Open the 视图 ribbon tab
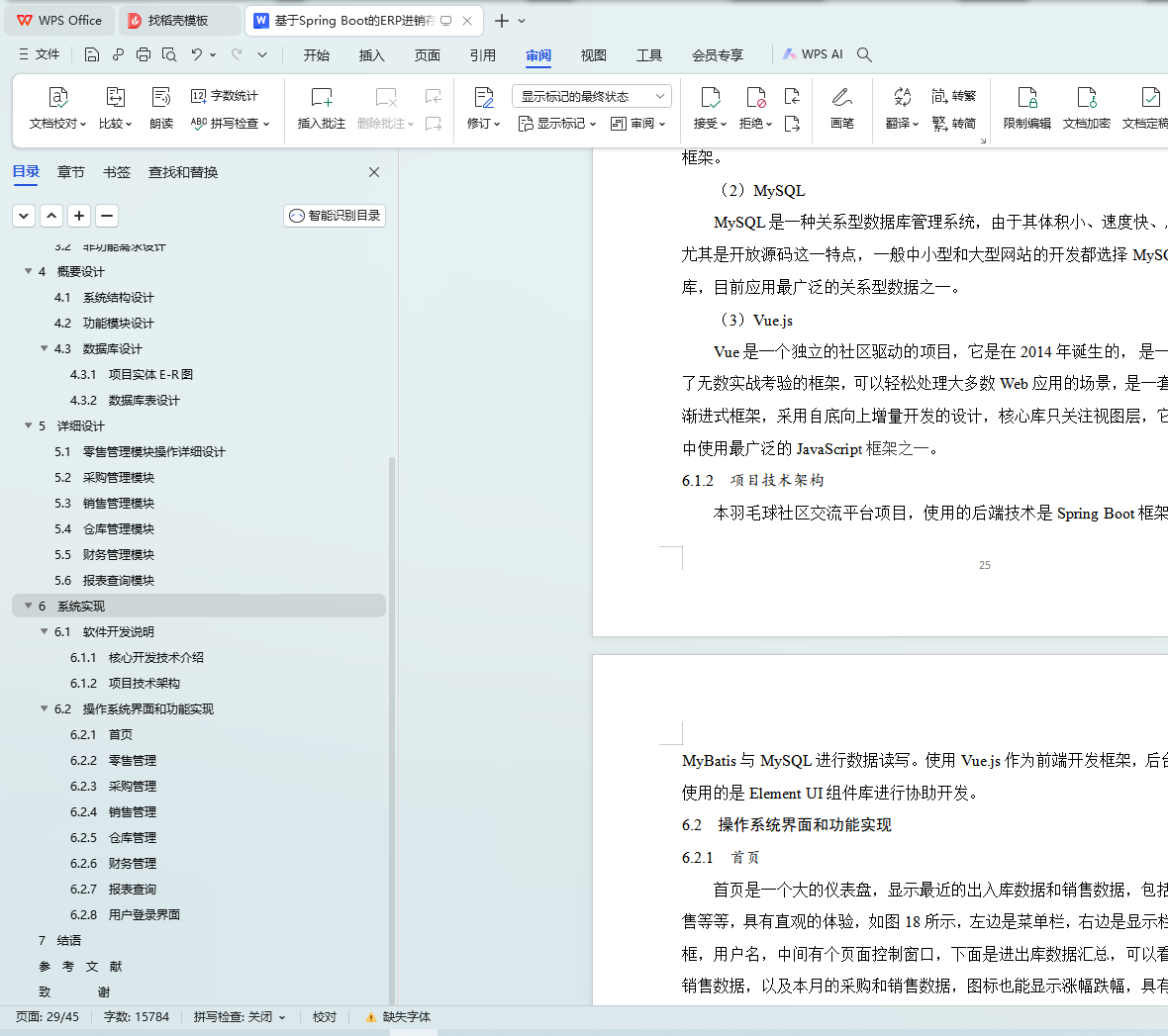The height and width of the screenshot is (1036, 1168). tap(594, 55)
